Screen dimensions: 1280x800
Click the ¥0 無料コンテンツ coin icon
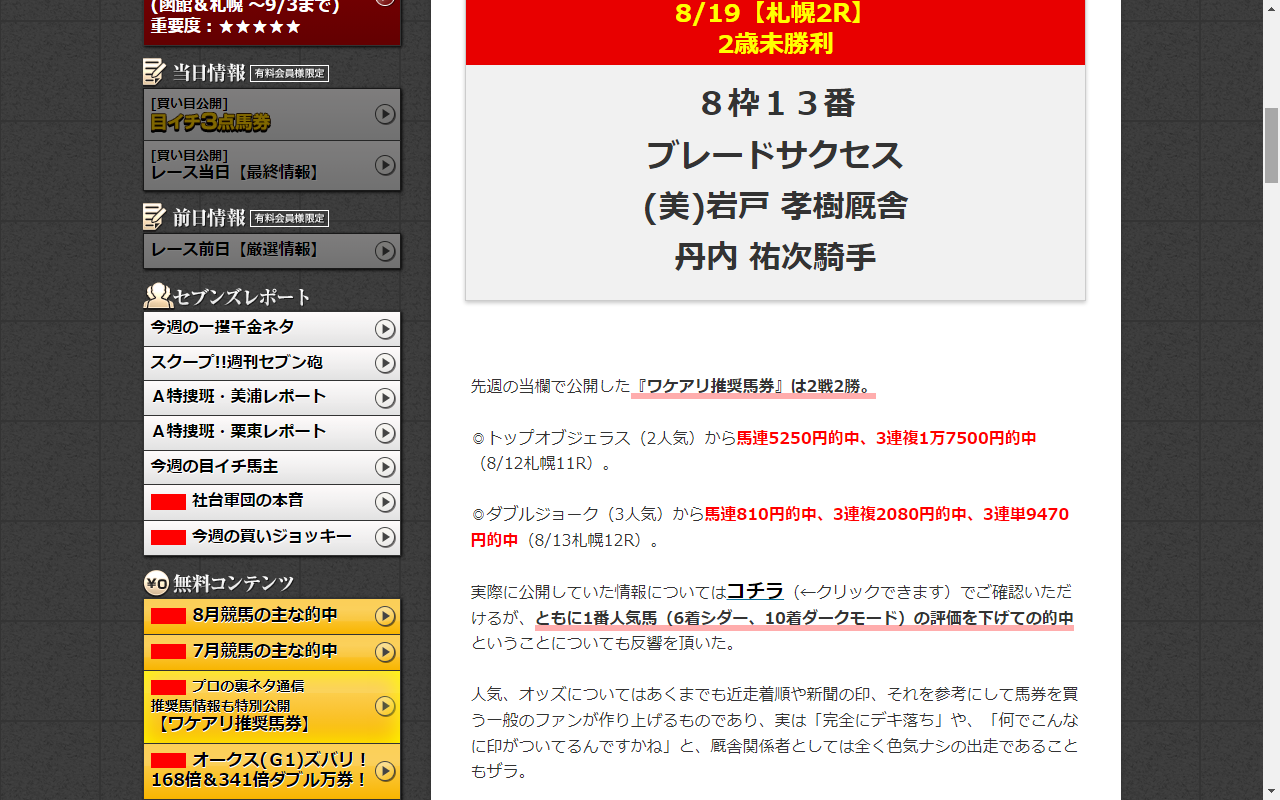pos(156,583)
